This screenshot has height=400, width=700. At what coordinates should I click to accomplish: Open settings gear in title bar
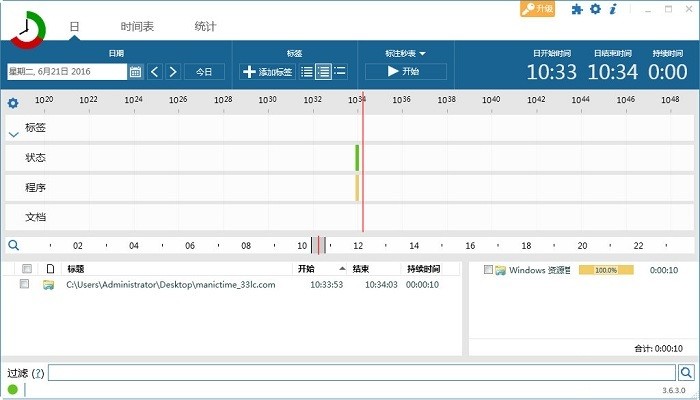pyautogui.click(x=595, y=9)
